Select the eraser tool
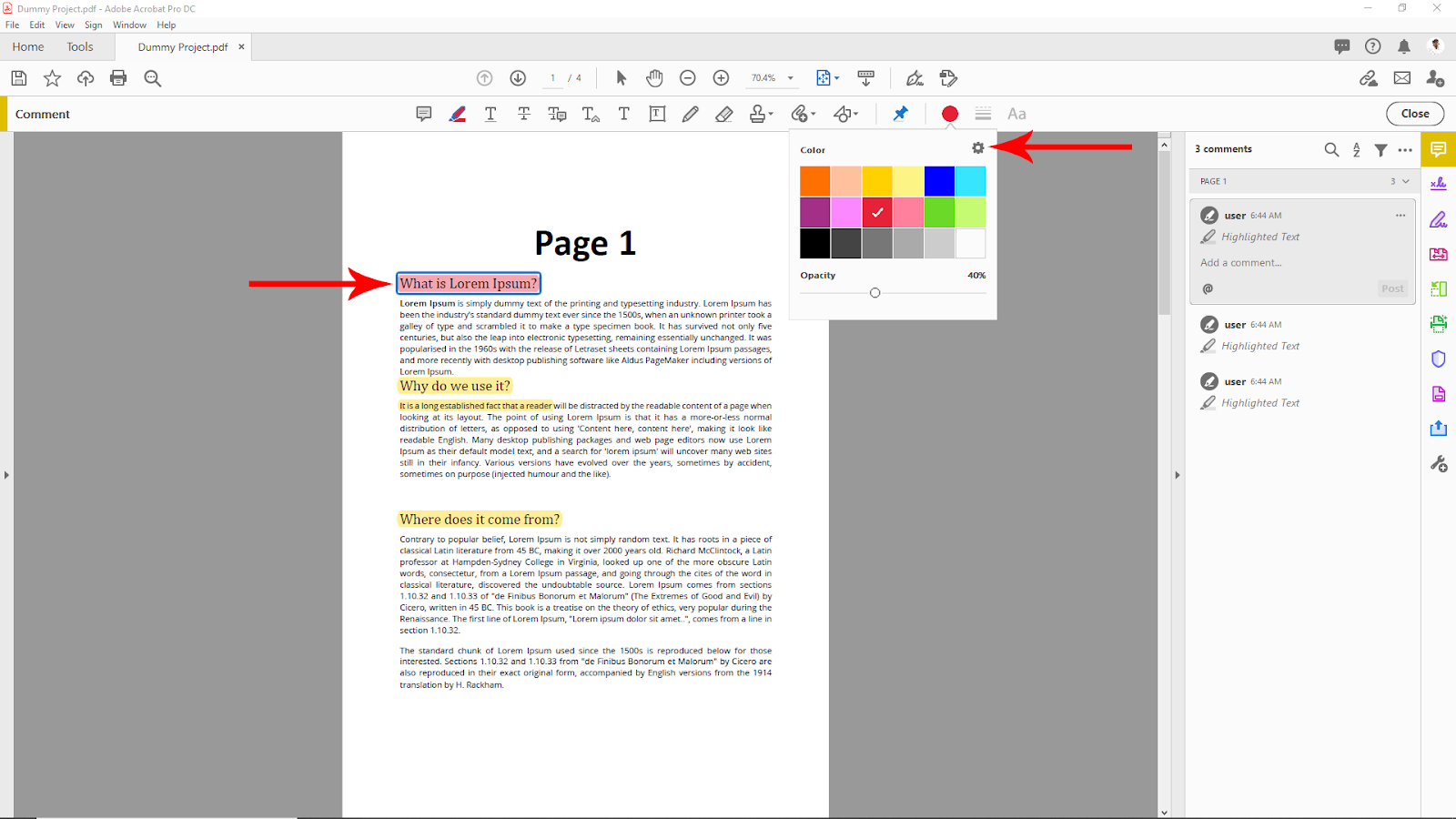Image resolution: width=1456 pixels, height=819 pixels. [x=724, y=114]
